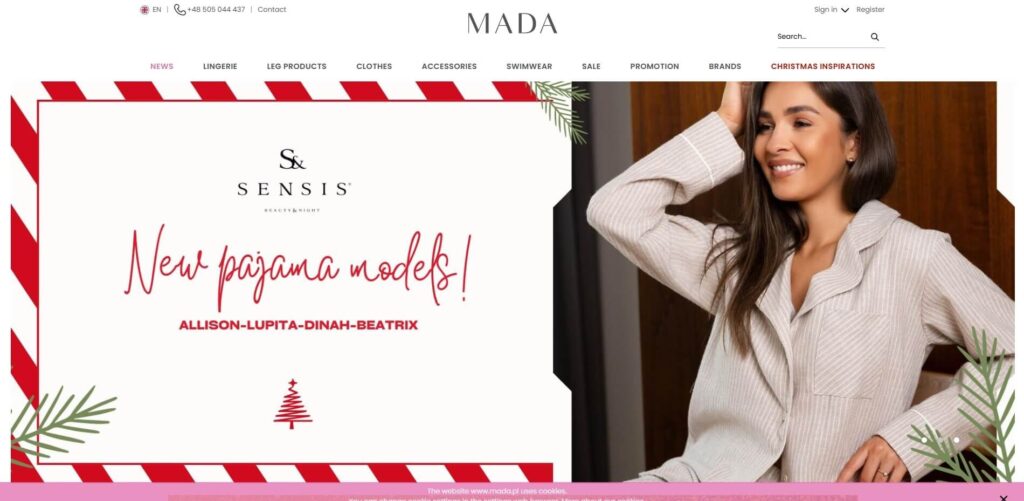Click the English flag language icon

point(144,10)
